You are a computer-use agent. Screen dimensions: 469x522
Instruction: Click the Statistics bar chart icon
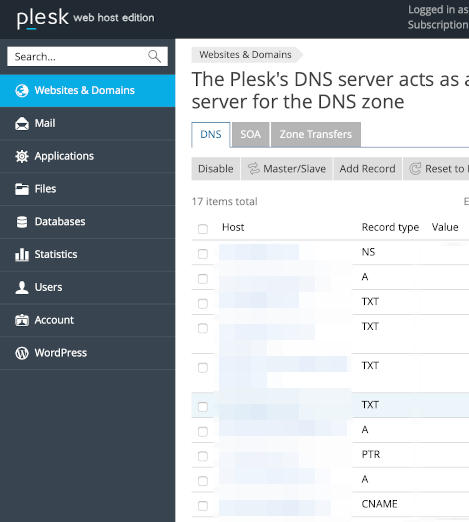pyautogui.click(x=22, y=254)
